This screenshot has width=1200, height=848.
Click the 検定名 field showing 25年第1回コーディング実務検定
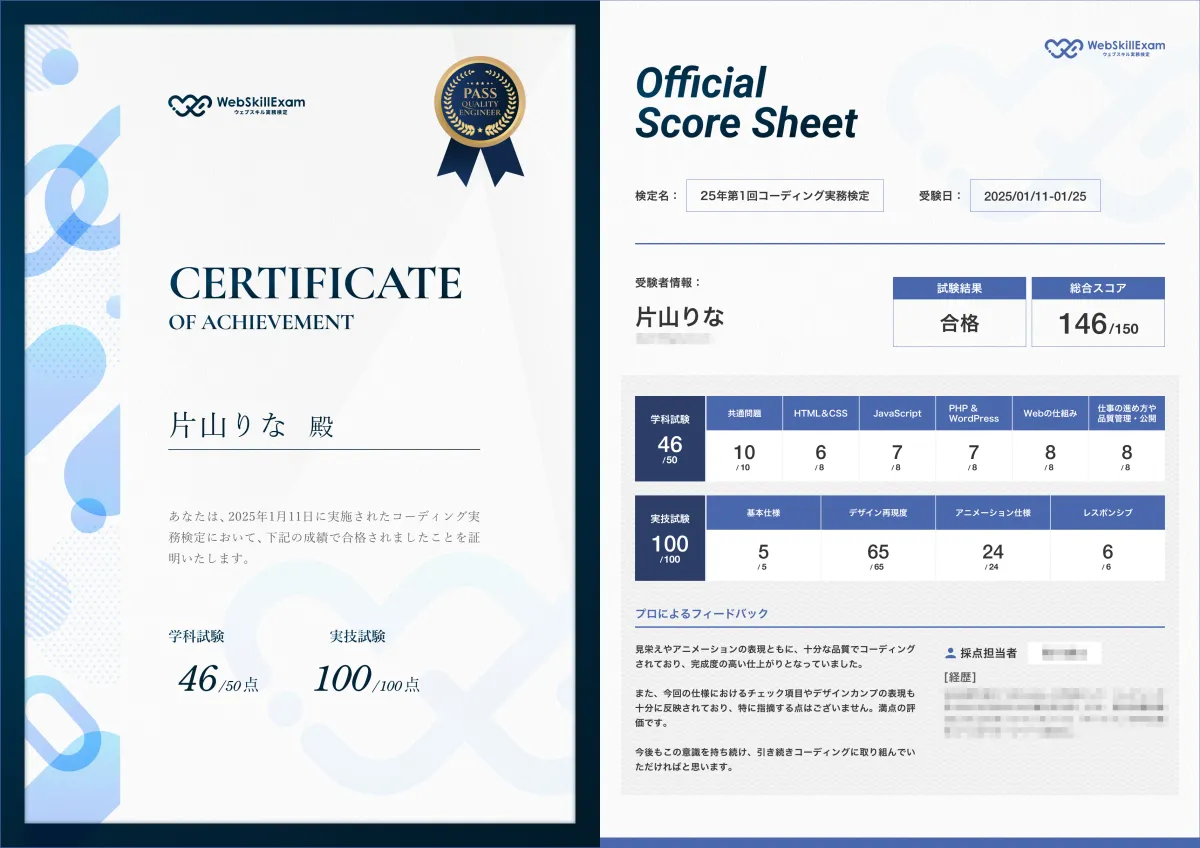point(784,195)
